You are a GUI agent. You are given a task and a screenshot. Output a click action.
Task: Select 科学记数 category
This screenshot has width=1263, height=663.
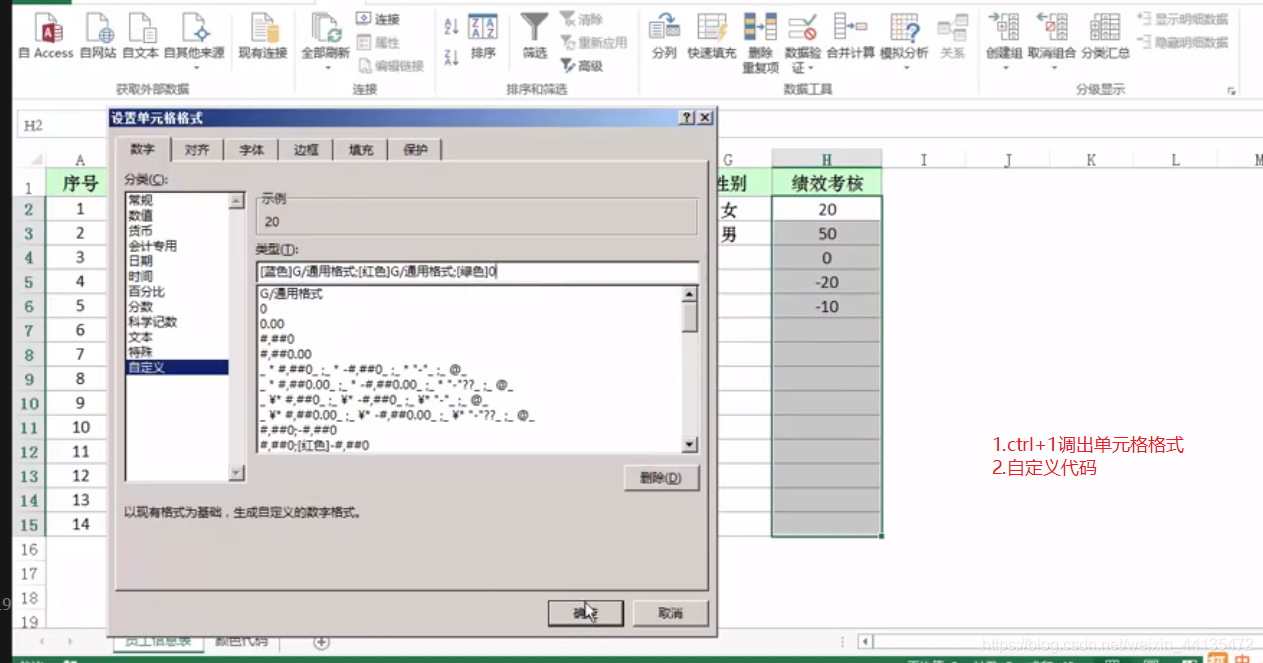pyautogui.click(x=176, y=322)
